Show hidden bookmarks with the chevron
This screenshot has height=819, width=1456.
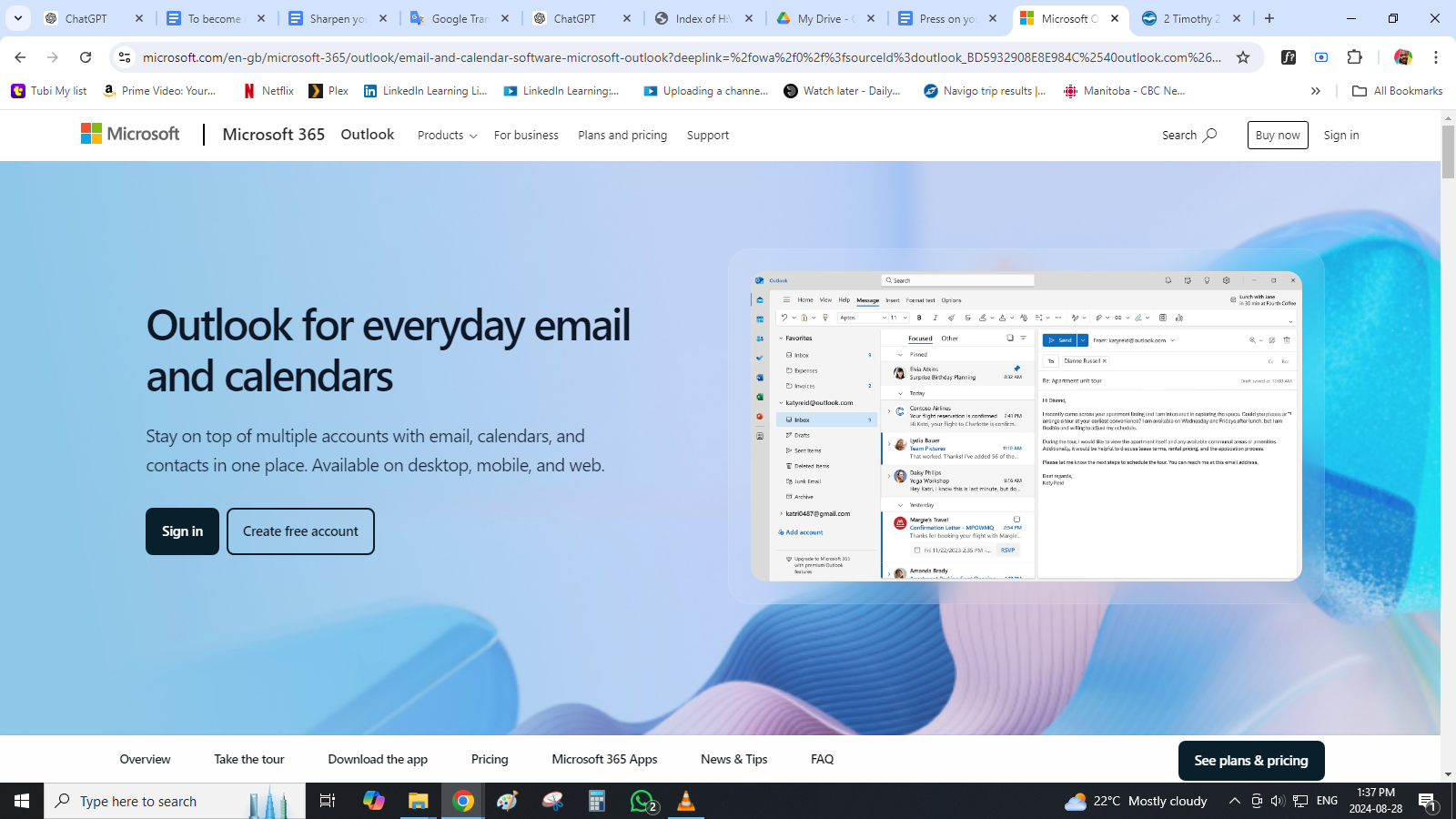[x=1315, y=91]
